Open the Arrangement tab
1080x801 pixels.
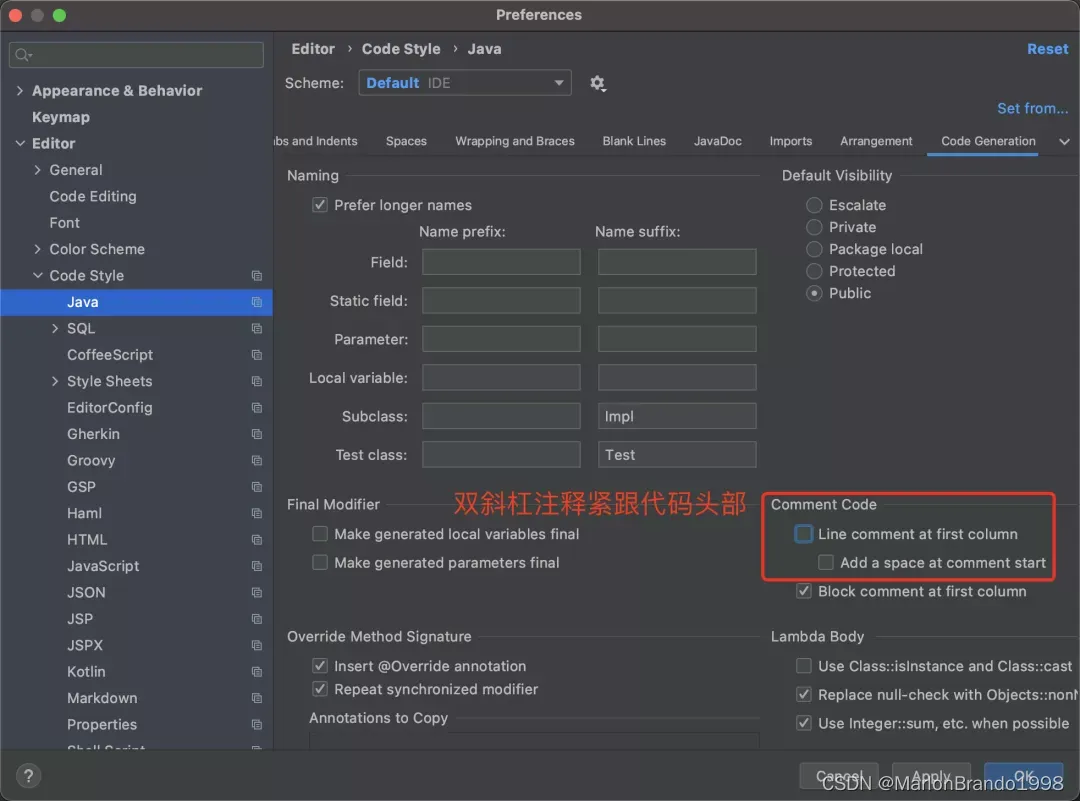[x=876, y=141]
